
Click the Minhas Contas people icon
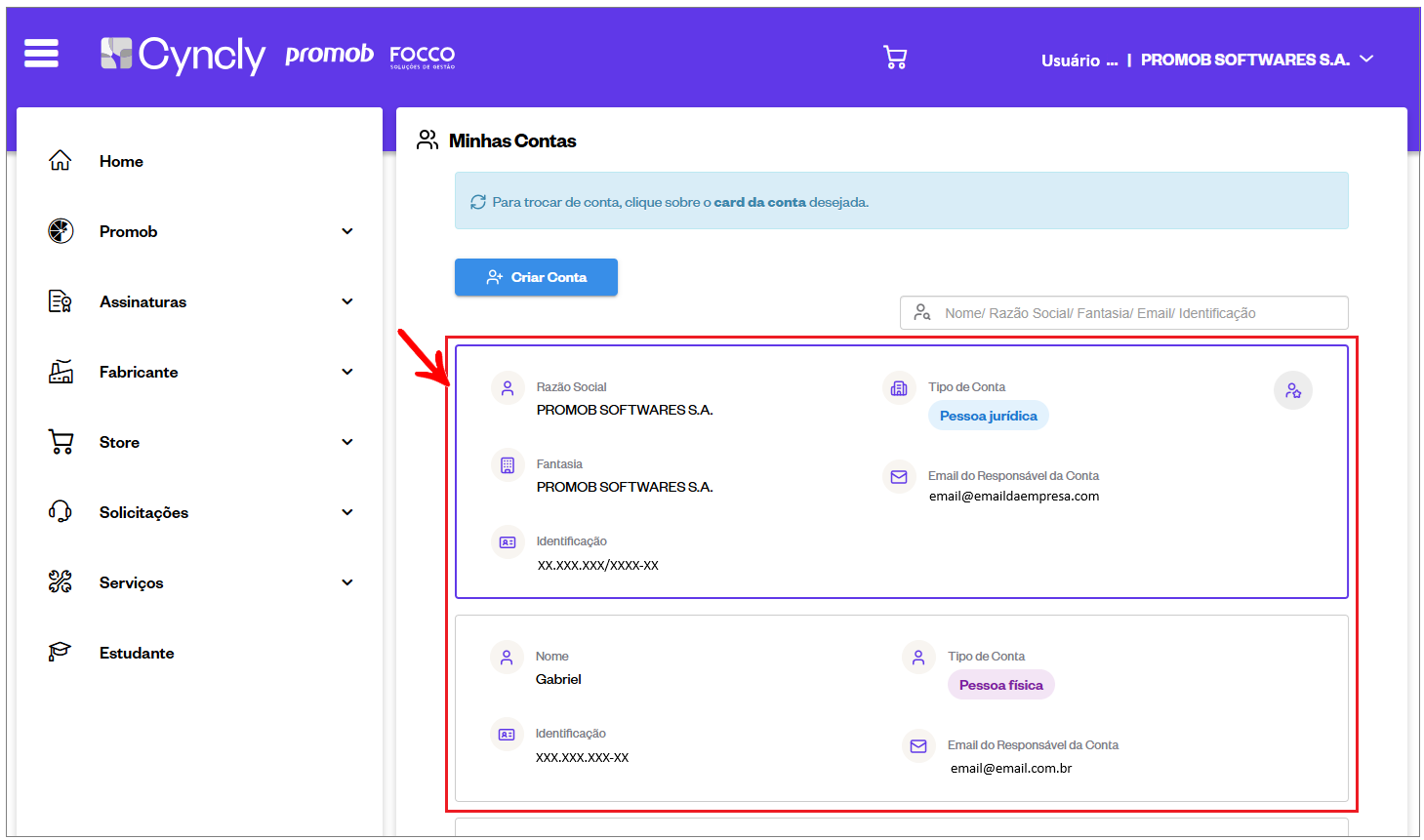click(427, 140)
